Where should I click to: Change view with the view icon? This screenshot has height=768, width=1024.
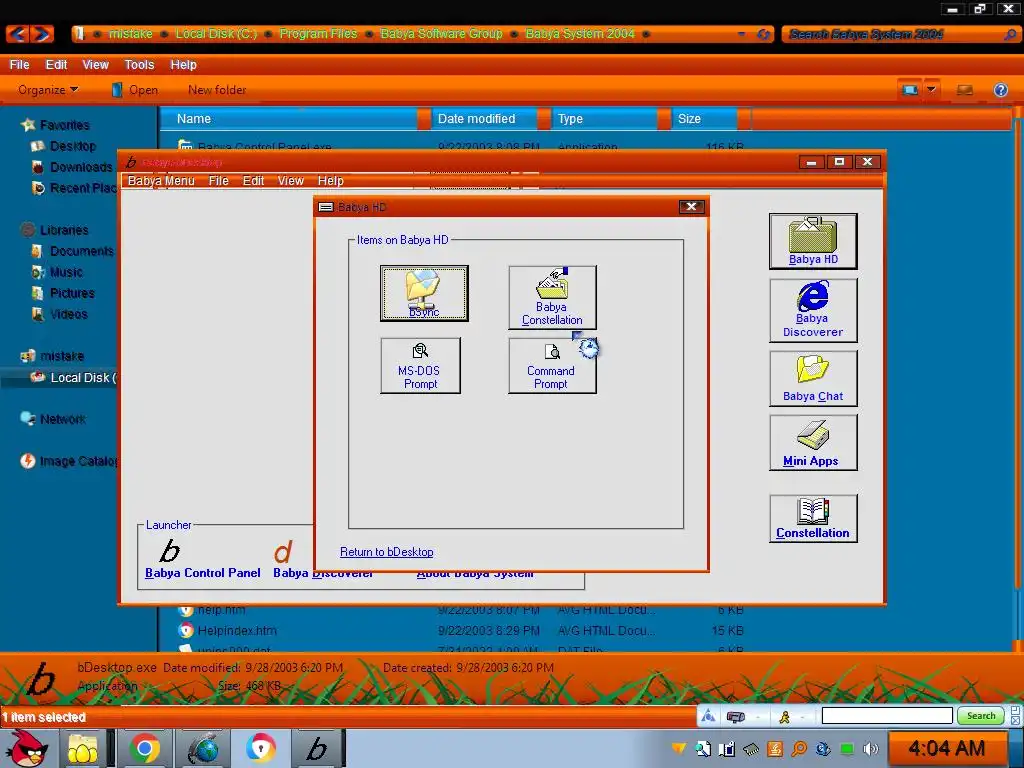point(910,89)
